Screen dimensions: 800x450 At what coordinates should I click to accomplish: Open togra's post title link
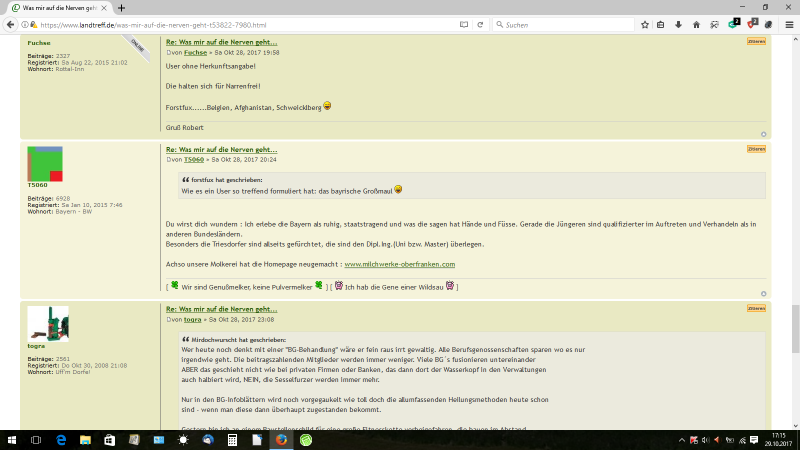221,309
